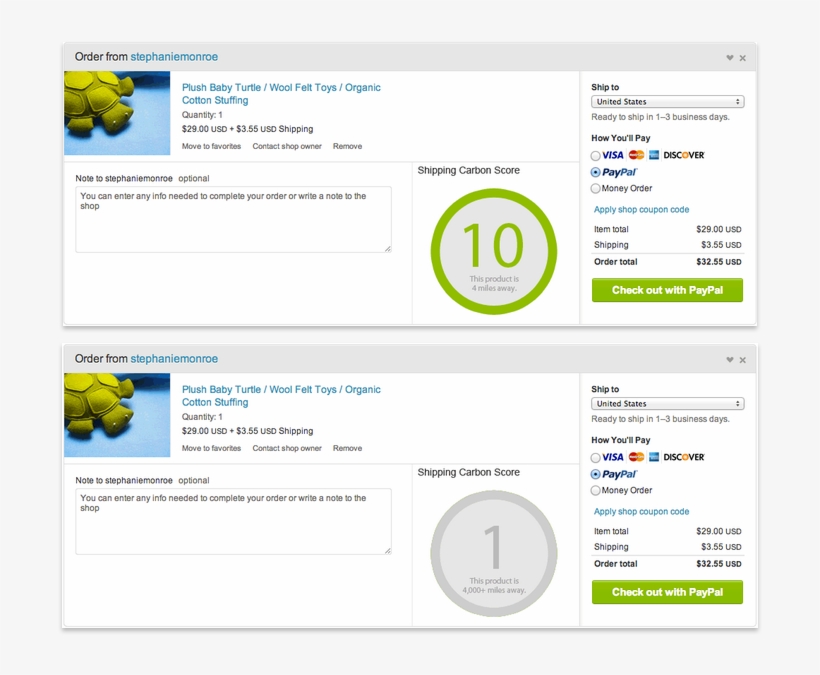Open stephaniemonroe shop link in top header

click(174, 56)
